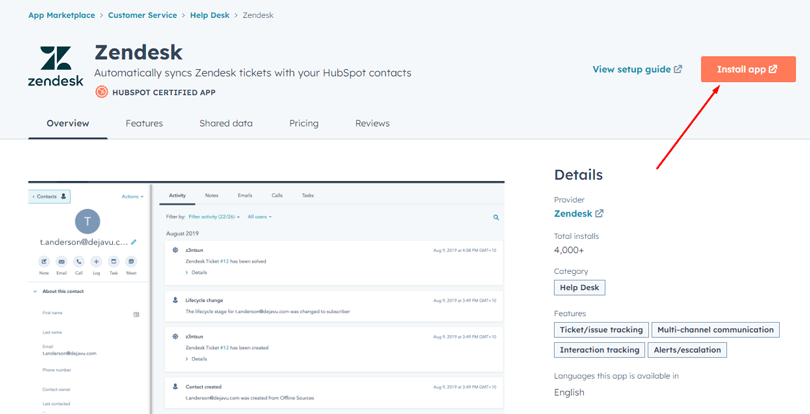
Task: Switch to the Features tab
Action: pos(144,124)
